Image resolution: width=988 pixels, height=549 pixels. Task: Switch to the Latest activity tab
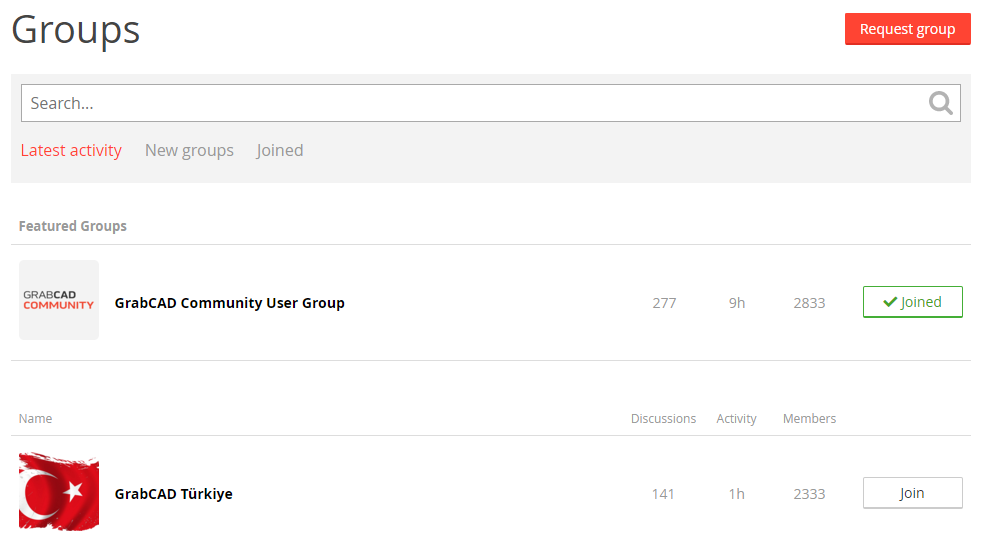(x=71, y=151)
